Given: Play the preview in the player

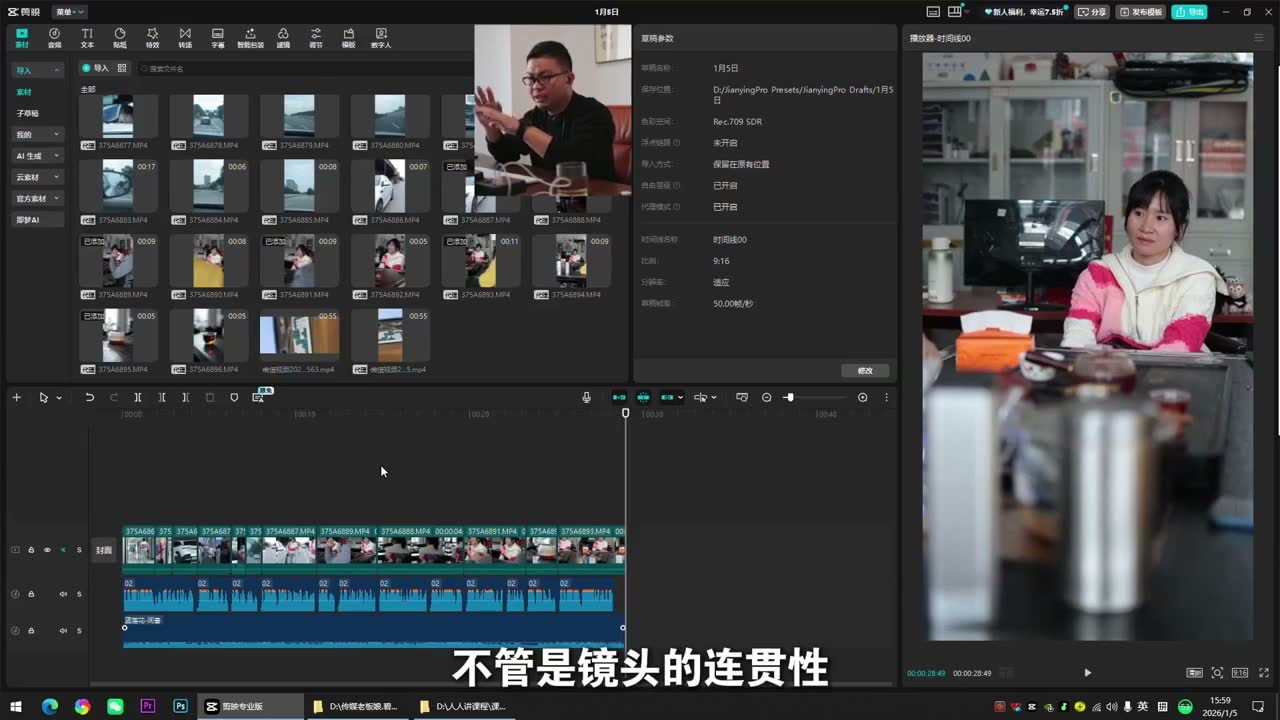Looking at the screenshot, I should [1087, 673].
